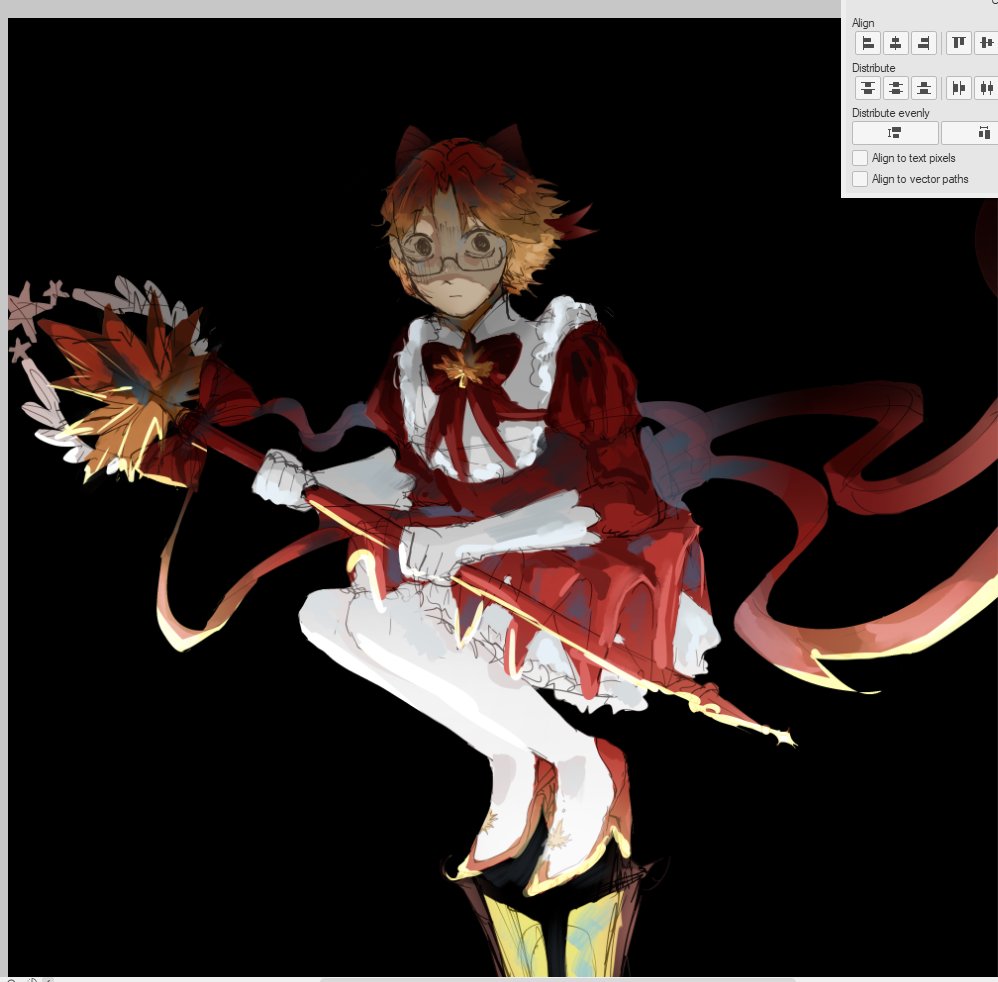The width and height of the screenshot is (998, 982).
Task: Distribute layers by bottom edges
Action: pos(924,88)
